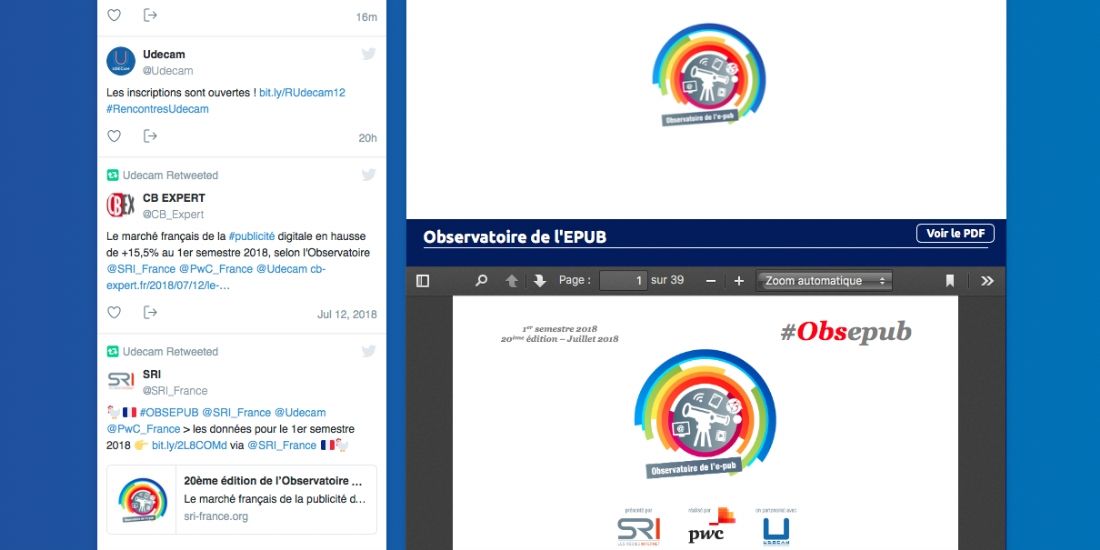Click the Observatoire de l'EPUB heading
1100x550 pixels.
pyautogui.click(x=514, y=237)
